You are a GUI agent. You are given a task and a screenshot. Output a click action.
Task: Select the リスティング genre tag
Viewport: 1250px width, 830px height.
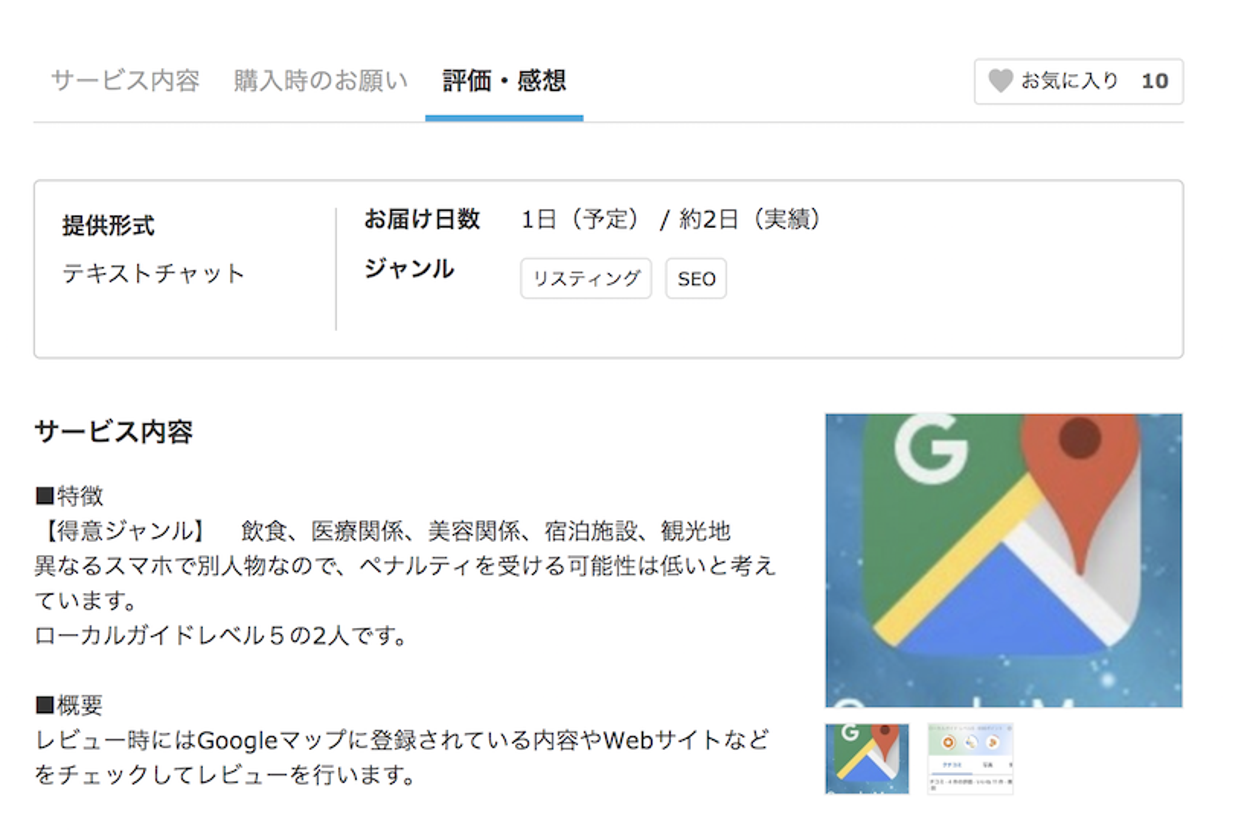coord(586,279)
